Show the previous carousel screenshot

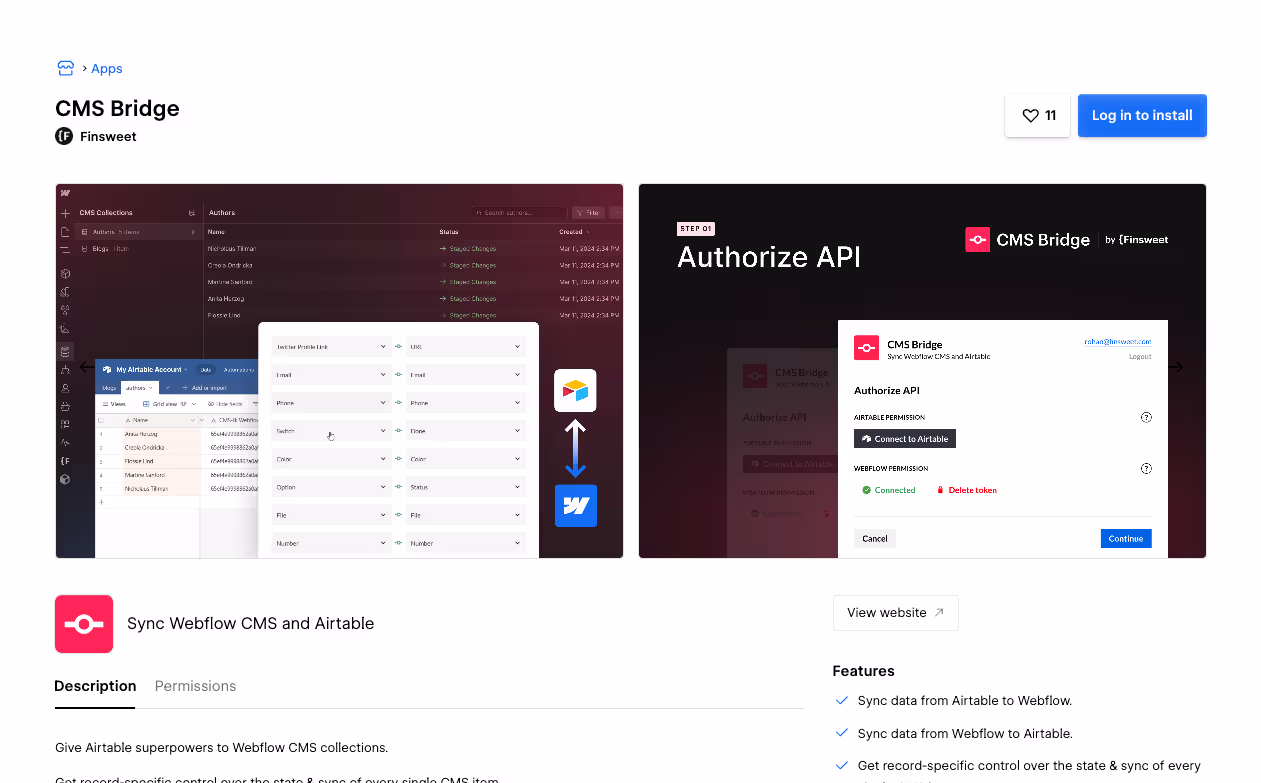pos(87,367)
